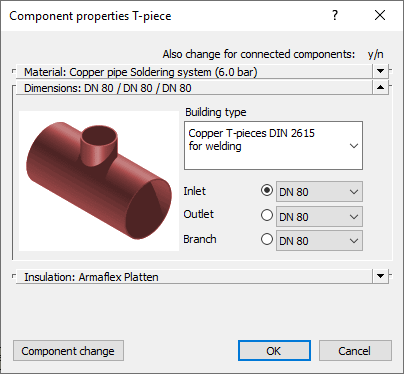Image resolution: width=404 pixels, height=374 pixels.
Task: Click the Outlet label
Action: click(198, 214)
